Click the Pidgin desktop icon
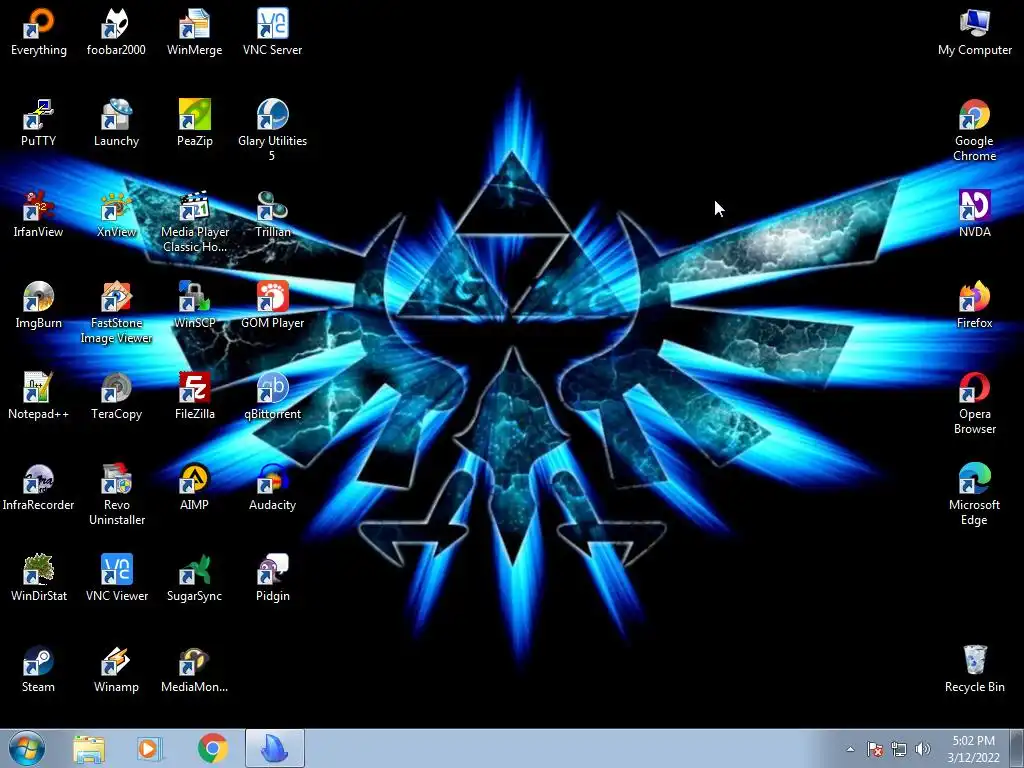 (272, 578)
